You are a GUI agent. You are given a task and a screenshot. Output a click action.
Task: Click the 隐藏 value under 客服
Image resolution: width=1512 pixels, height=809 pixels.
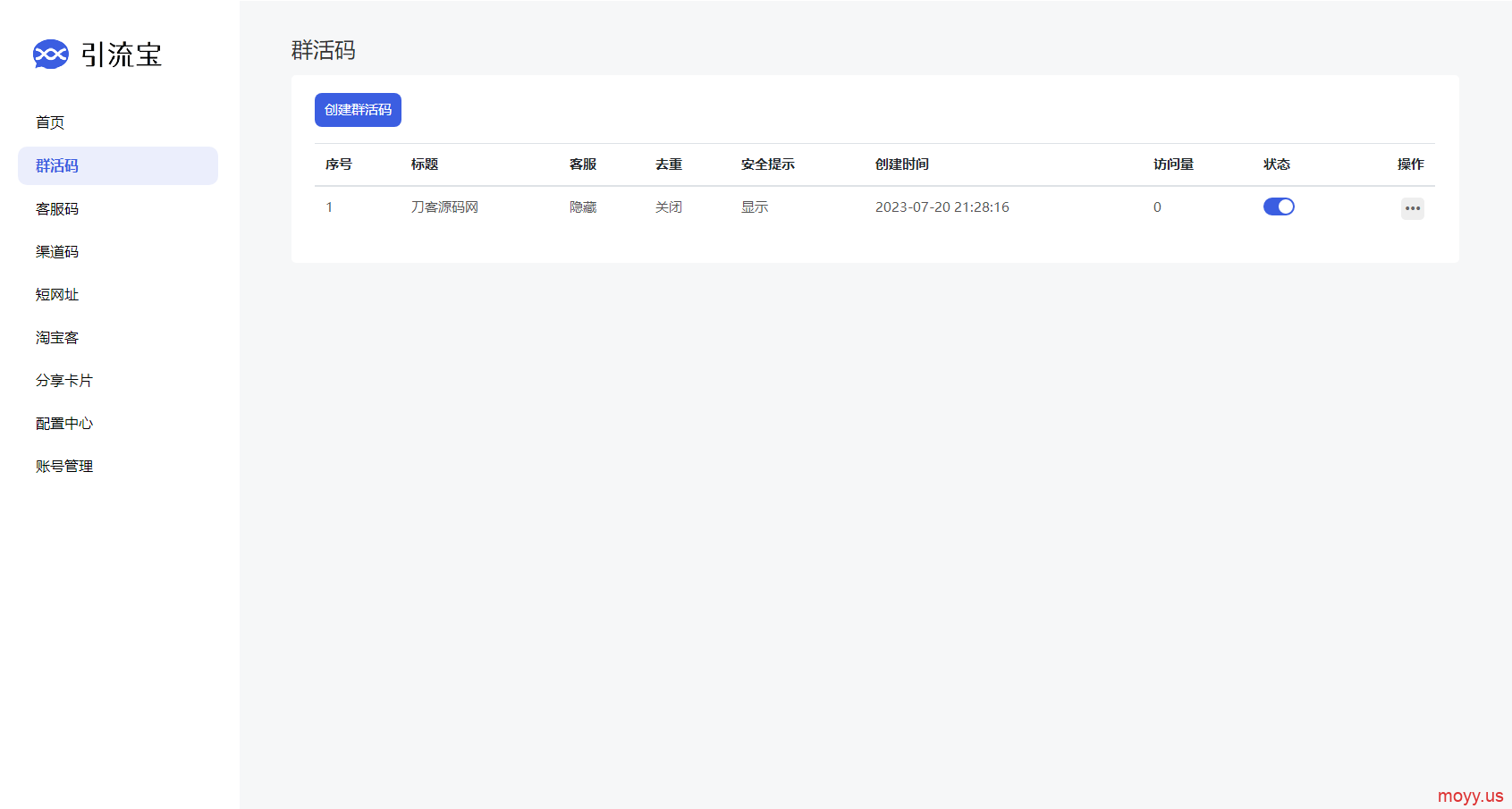(583, 207)
